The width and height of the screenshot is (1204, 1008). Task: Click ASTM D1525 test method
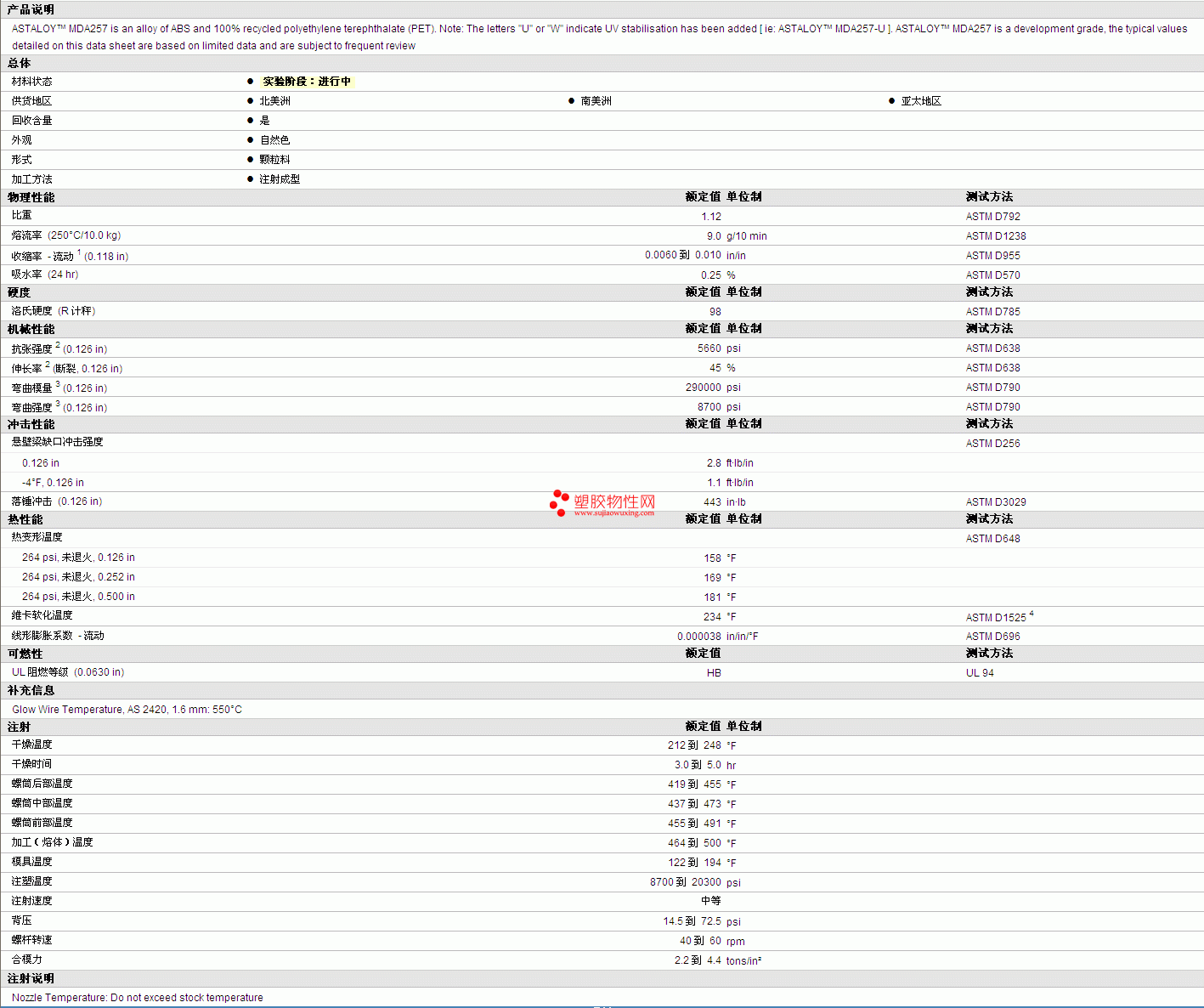[x=996, y=617]
